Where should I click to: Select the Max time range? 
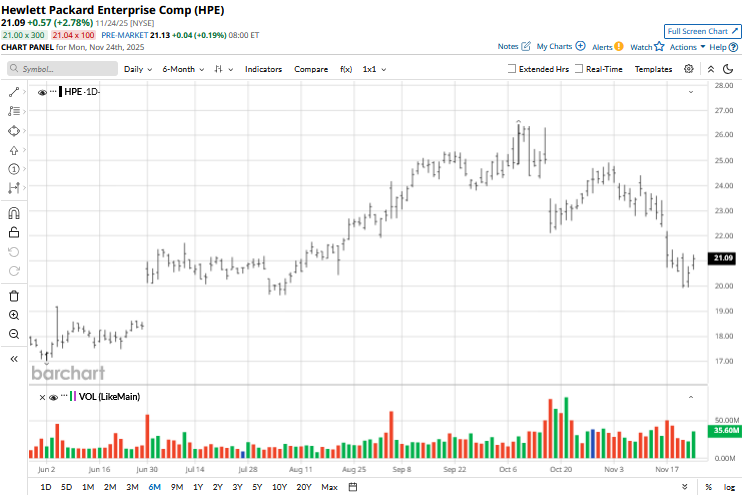click(329, 487)
